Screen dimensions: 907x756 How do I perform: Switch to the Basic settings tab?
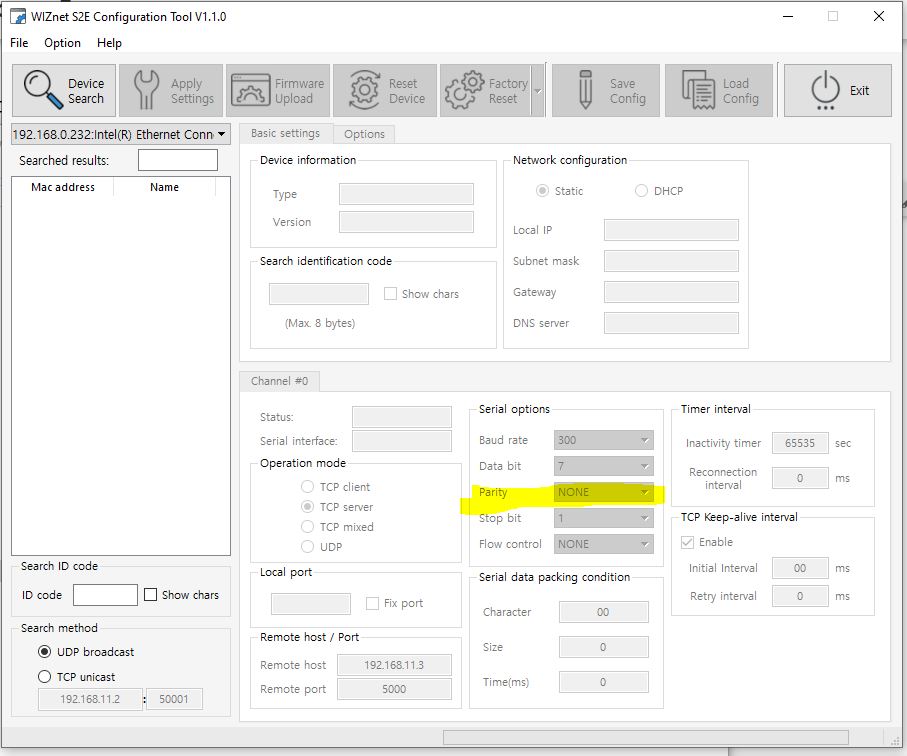[286, 134]
